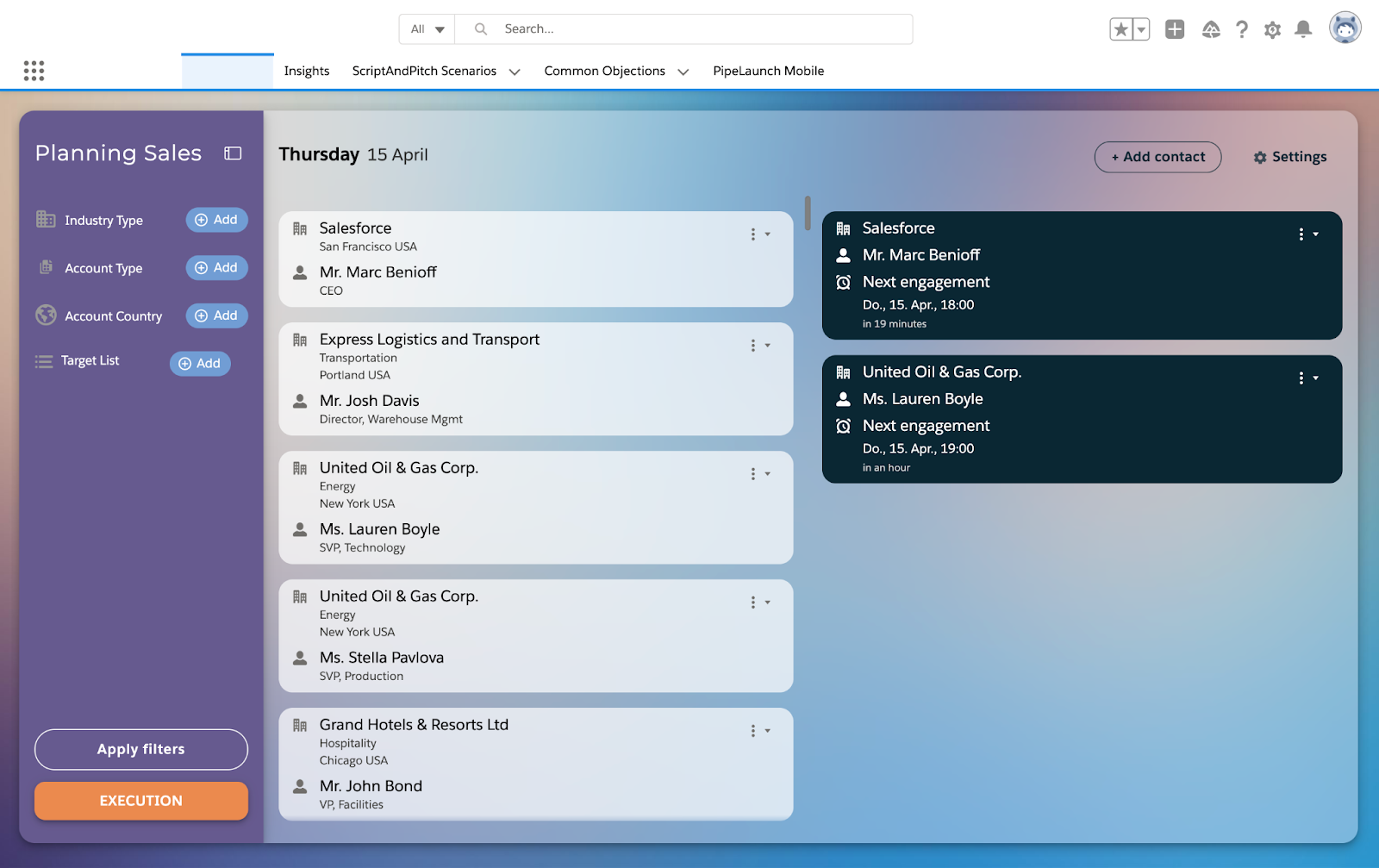This screenshot has width=1379, height=868.
Task: Click 'Thursday 15 April' date heading
Action: (x=353, y=154)
